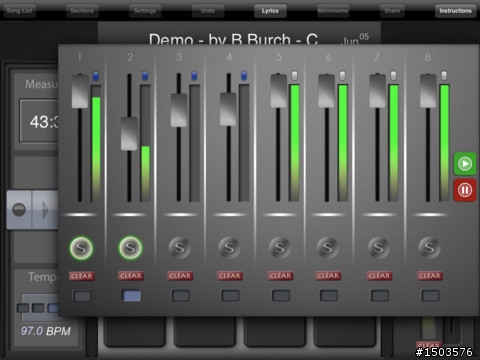Open the Sections menu
The image size is (480, 360).
tap(82, 11)
